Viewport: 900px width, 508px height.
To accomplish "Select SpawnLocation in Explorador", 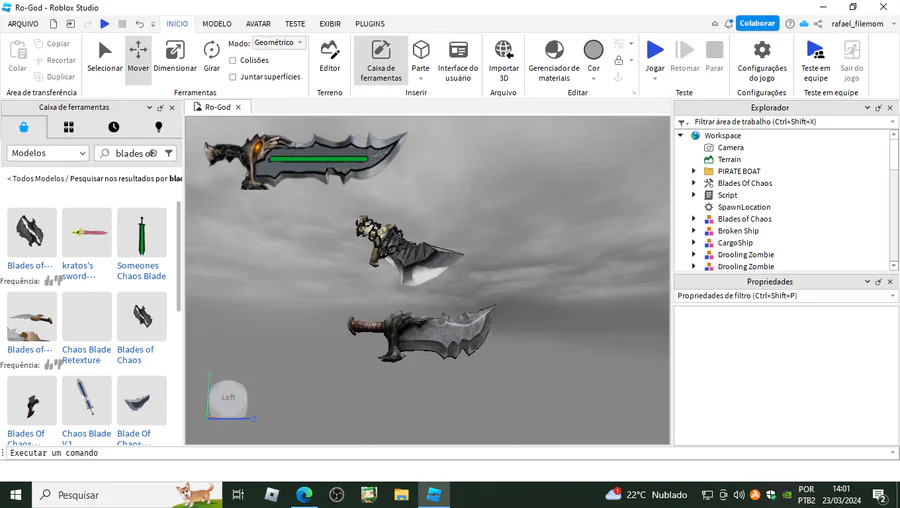I will [744, 207].
